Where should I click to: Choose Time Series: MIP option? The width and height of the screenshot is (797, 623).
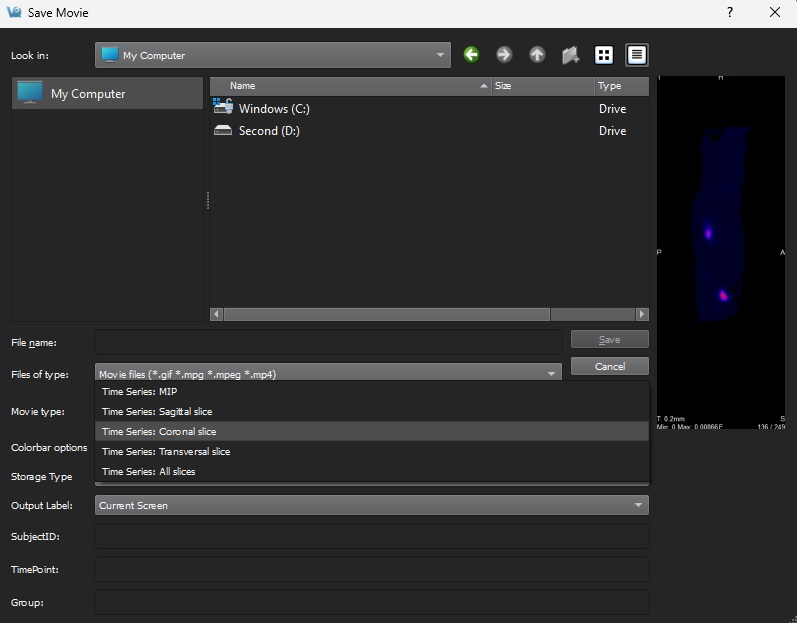pyautogui.click(x=140, y=392)
